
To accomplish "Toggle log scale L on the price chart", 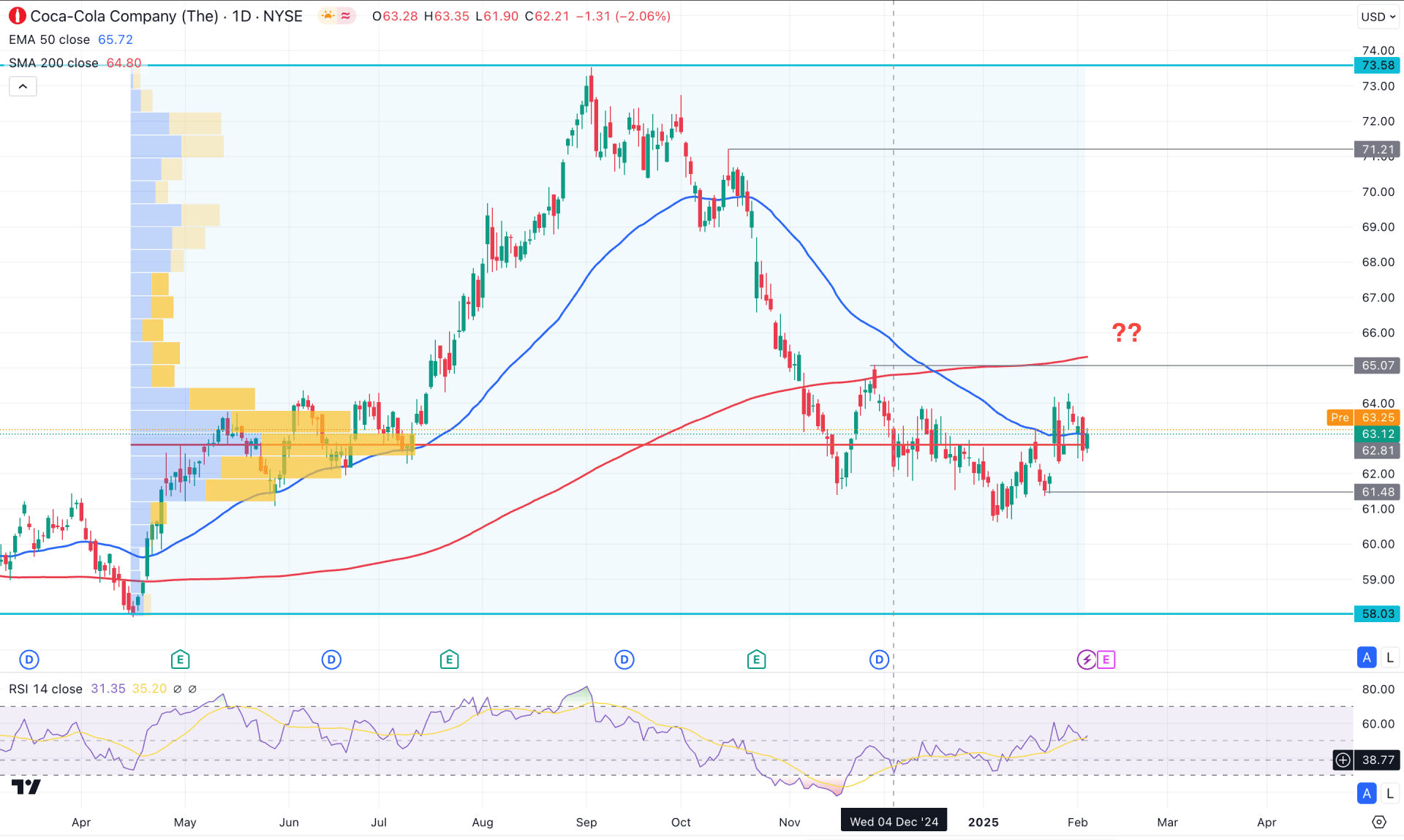I will click(1389, 657).
